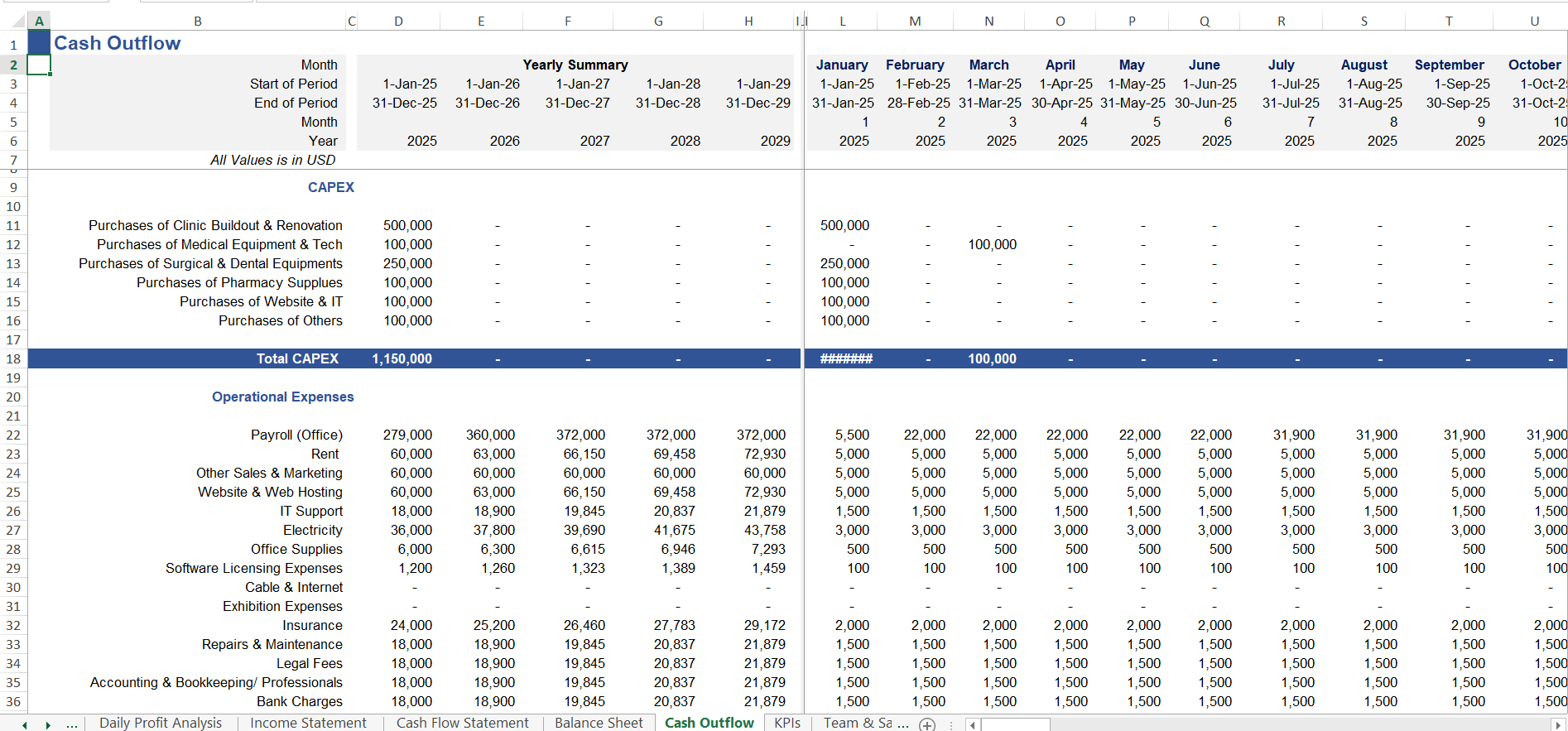
Task: Select the Repairs & Maintenance label
Action: point(272,644)
